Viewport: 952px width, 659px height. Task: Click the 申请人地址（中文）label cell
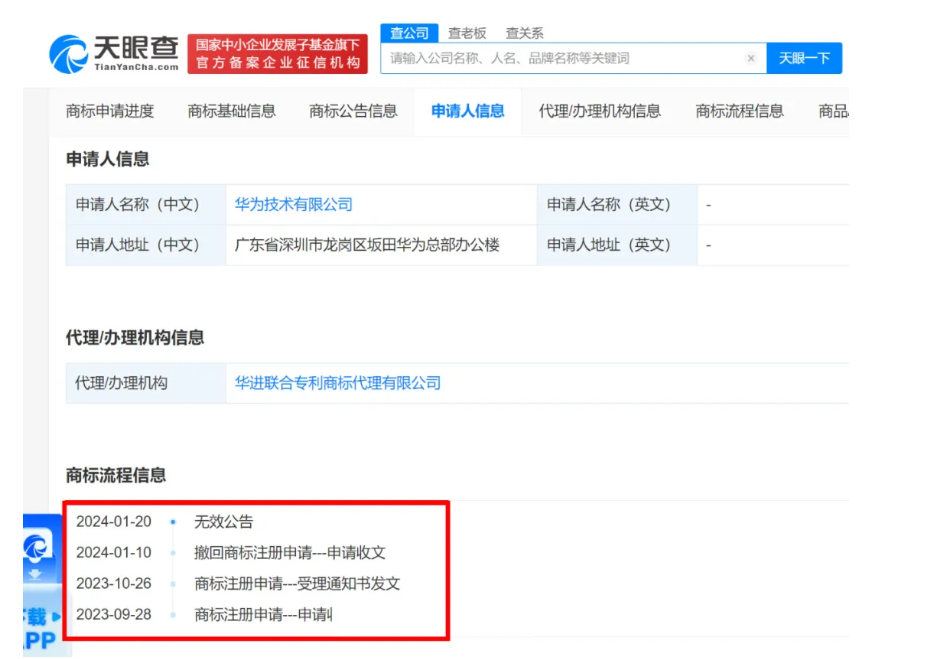pos(146,245)
